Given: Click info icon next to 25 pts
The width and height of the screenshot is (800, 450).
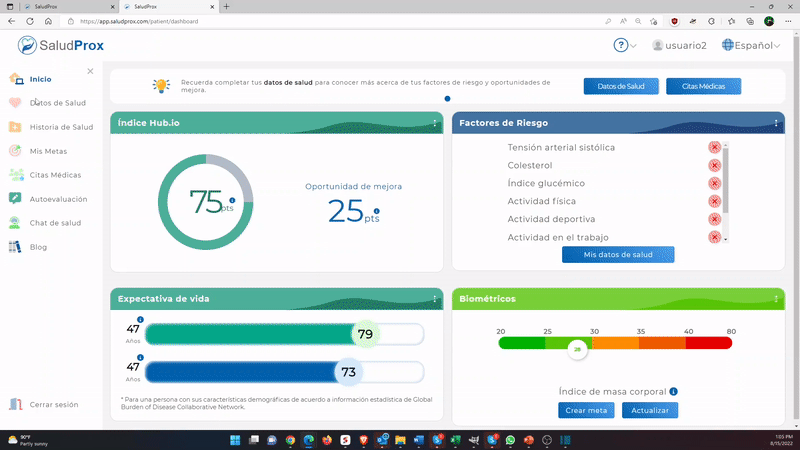Looking at the screenshot, I should point(377,211).
